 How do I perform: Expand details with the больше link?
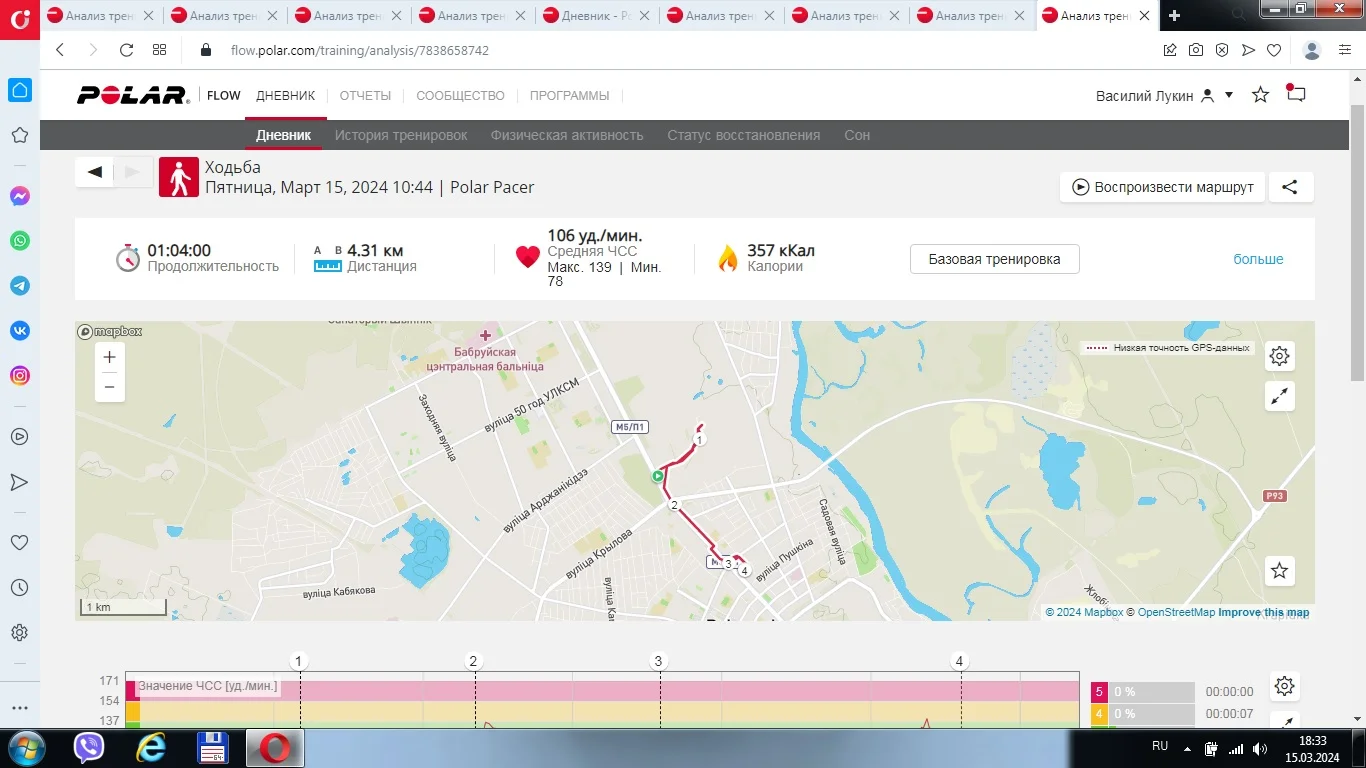(1258, 259)
